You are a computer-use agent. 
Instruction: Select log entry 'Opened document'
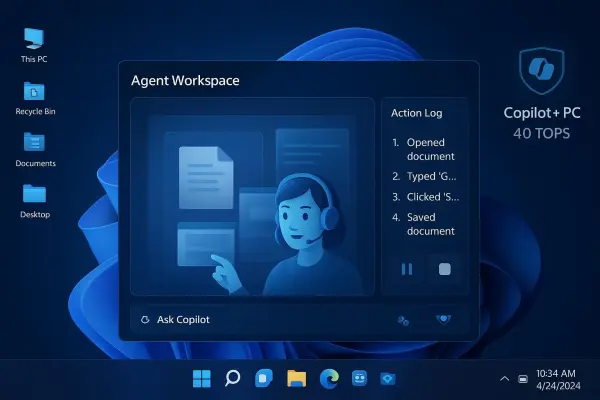pos(423,149)
